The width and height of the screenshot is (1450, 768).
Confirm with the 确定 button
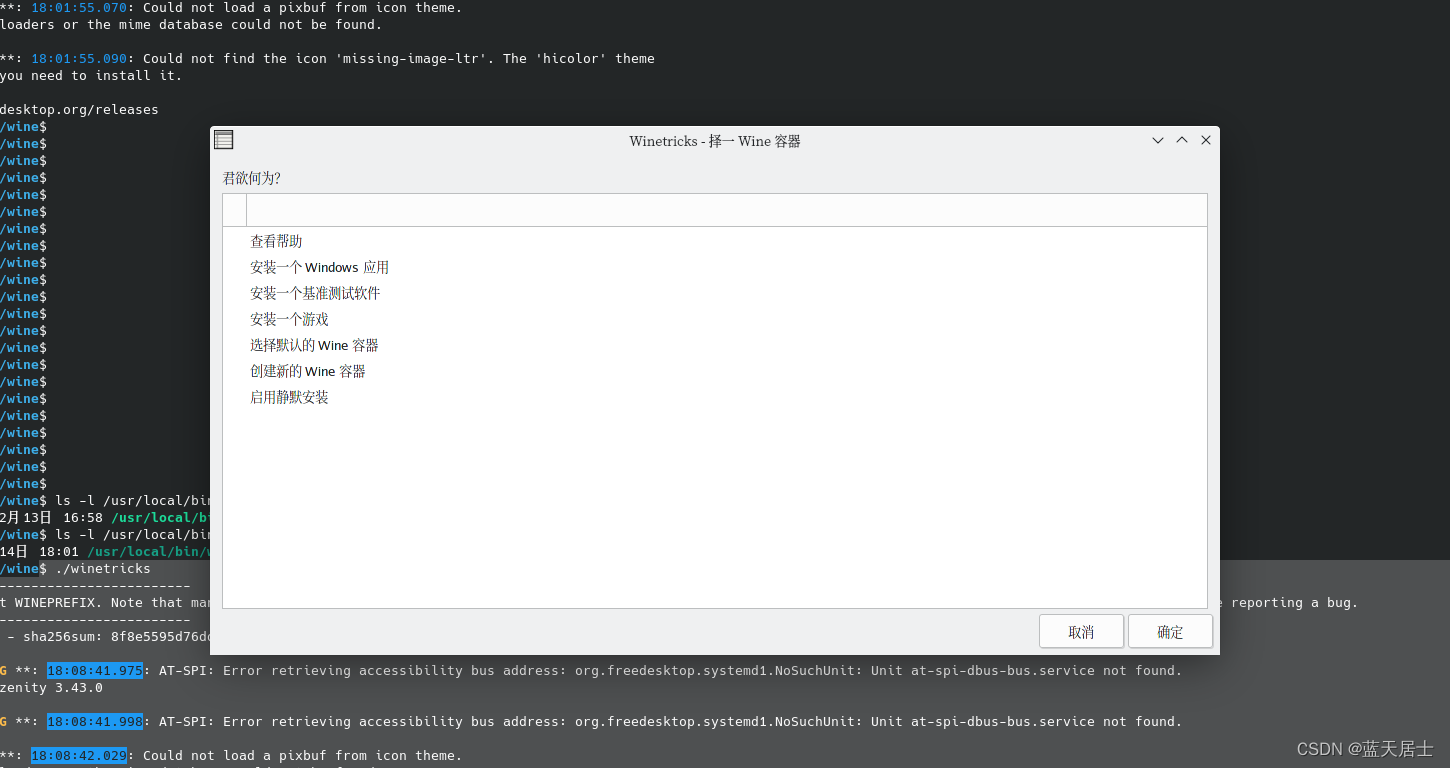[x=1170, y=632]
